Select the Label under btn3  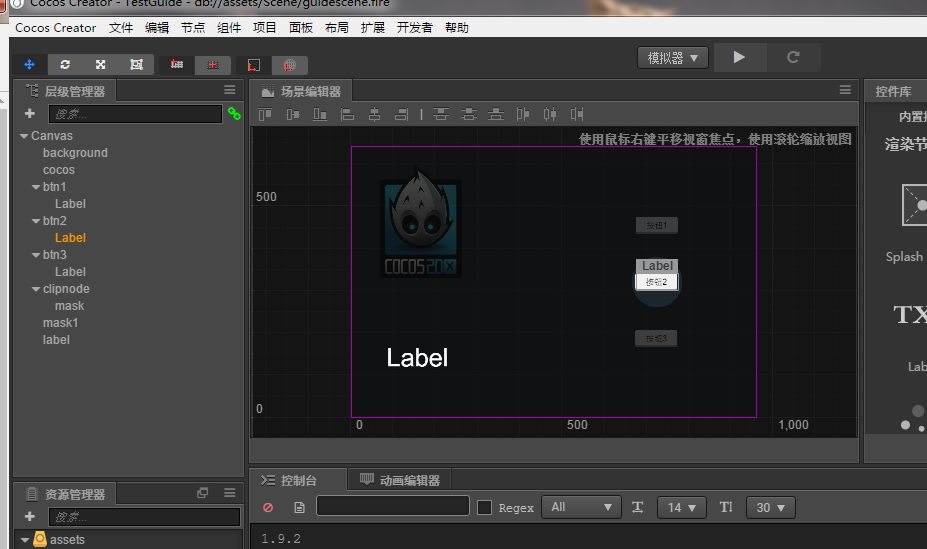point(70,272)
